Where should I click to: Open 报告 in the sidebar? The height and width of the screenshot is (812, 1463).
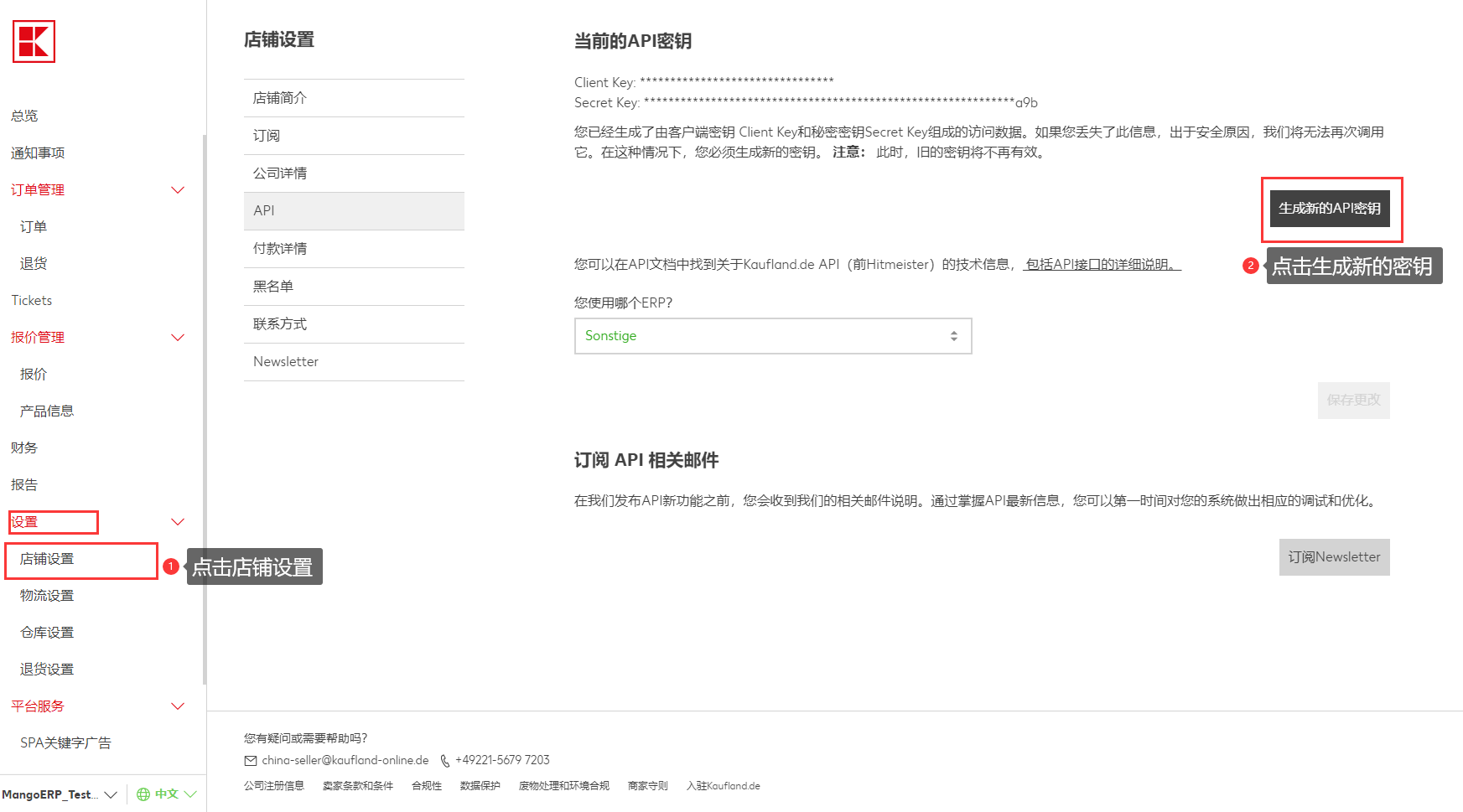pyautogui.click(x=24, y=484)
